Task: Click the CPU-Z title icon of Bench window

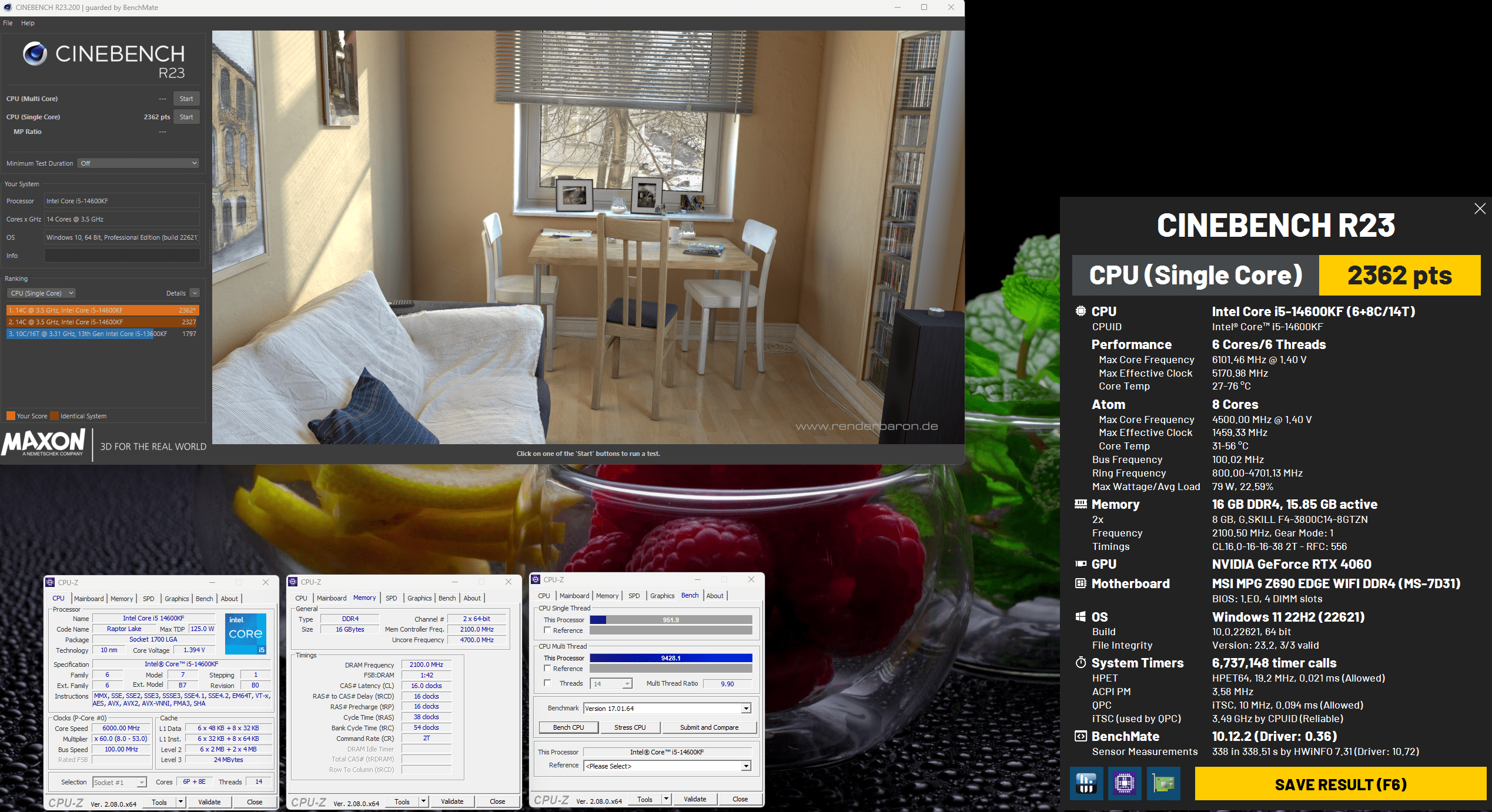Action: (x=536, y=579)
